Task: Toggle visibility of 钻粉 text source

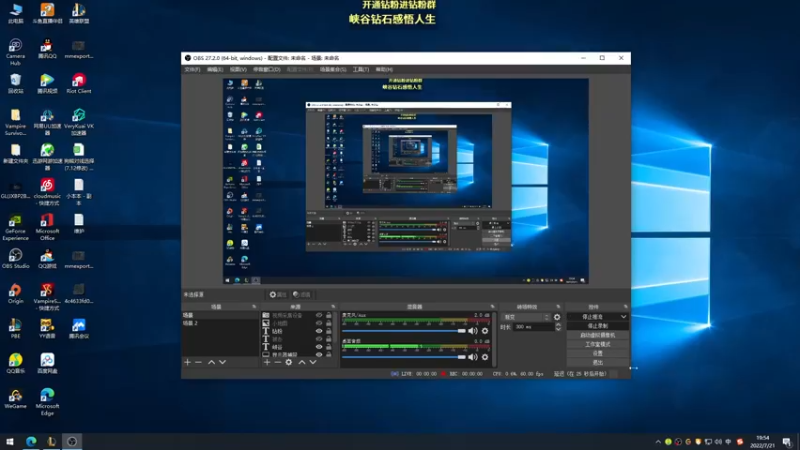Action: point(319,331)
